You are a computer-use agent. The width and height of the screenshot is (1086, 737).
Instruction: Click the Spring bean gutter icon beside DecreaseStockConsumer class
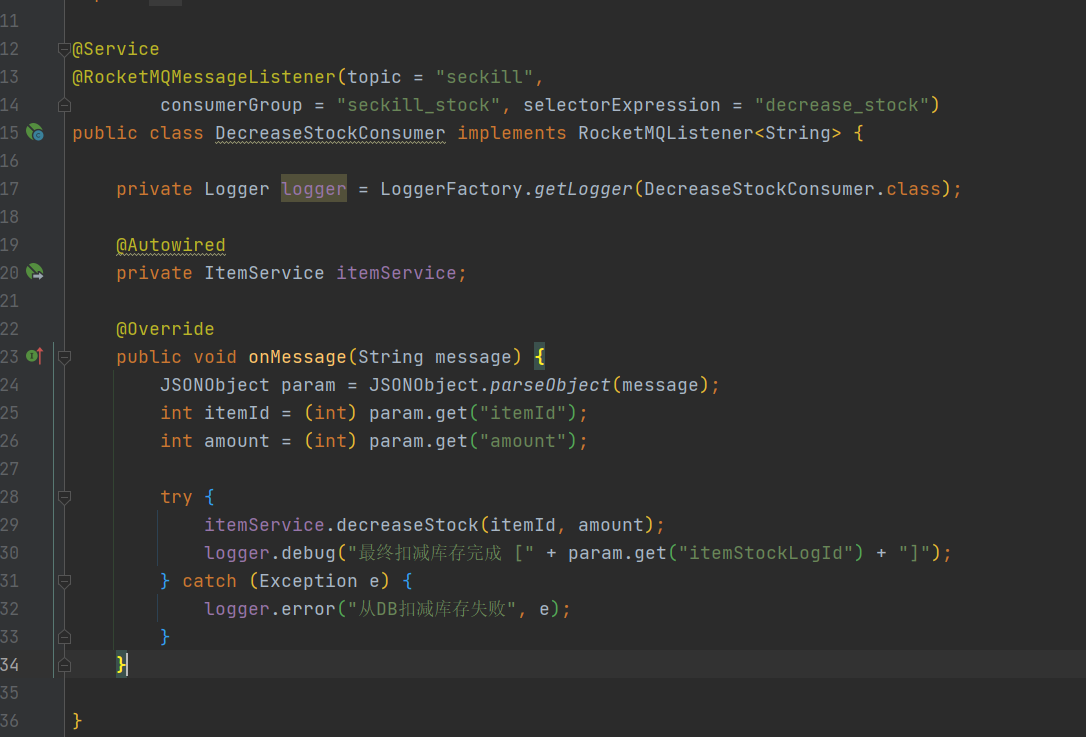35,132
